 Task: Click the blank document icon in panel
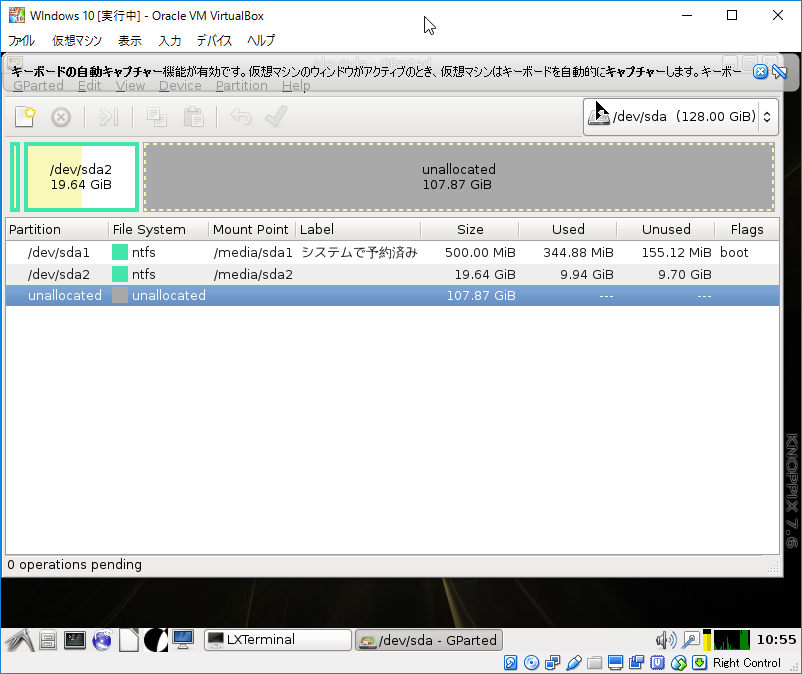129,640
